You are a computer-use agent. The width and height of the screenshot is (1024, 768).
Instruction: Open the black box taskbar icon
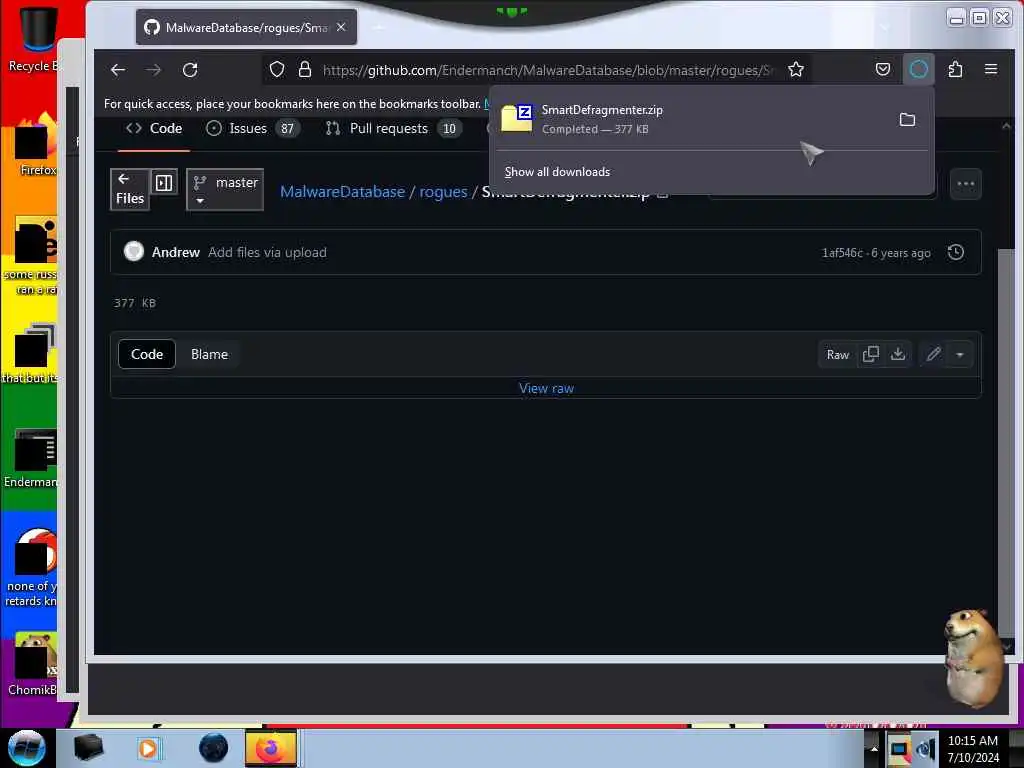click(88, 748)
